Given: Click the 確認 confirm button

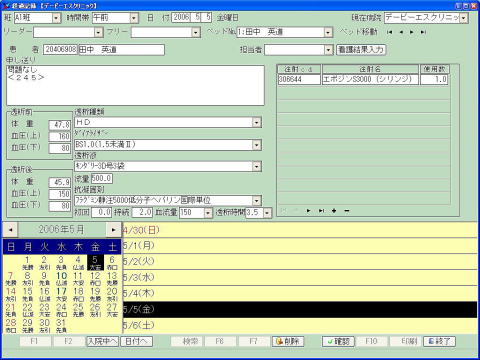Looking at the screenshot, I should click(338, 341).
